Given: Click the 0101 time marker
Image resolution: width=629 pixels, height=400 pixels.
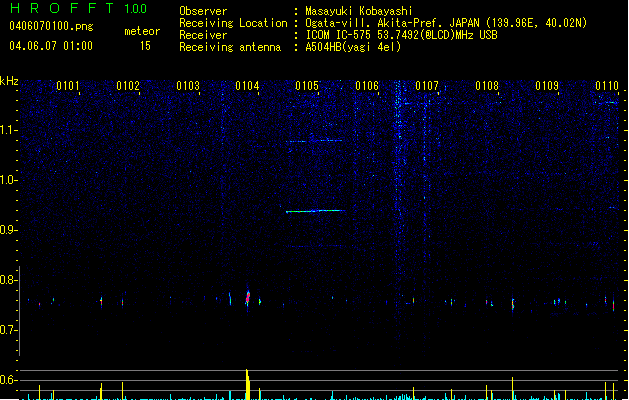Looking at the screenshot, I should [67, 86].
